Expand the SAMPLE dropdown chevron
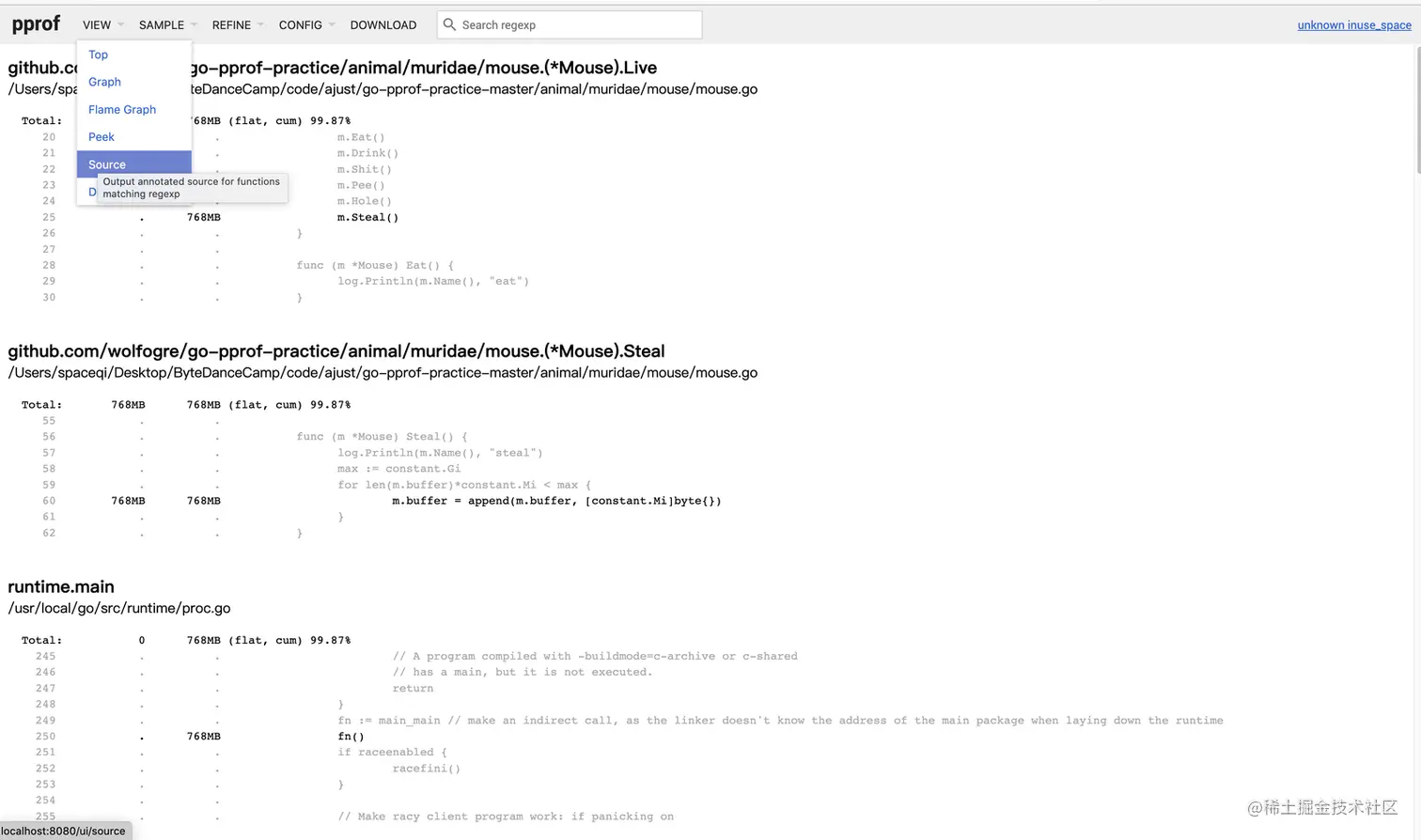The height and width of the screenshot is (840, 1421). pyautogui.click(x=193, y=24)
